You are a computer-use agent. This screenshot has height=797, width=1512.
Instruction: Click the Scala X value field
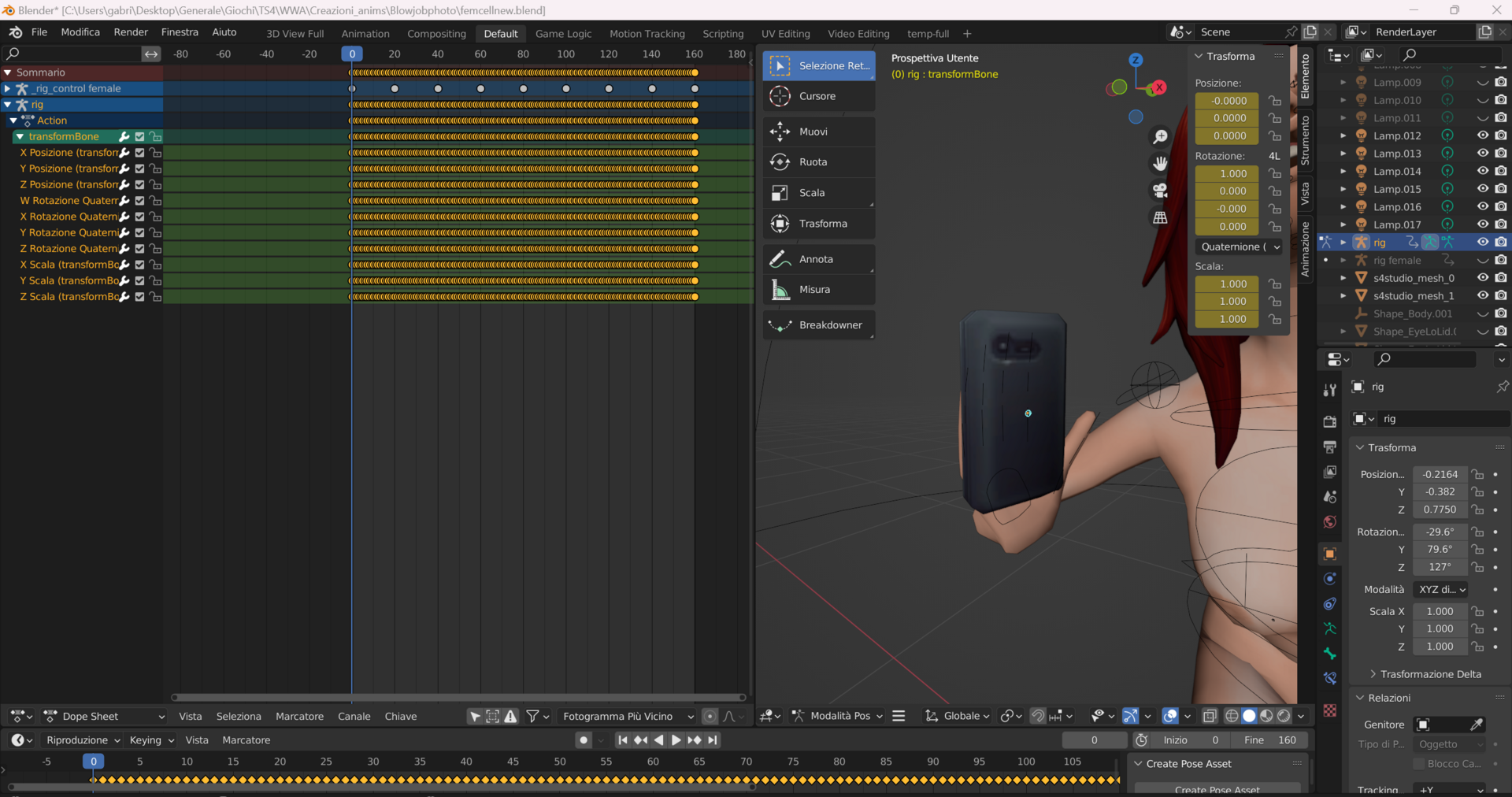click(x=1440, y=612)
